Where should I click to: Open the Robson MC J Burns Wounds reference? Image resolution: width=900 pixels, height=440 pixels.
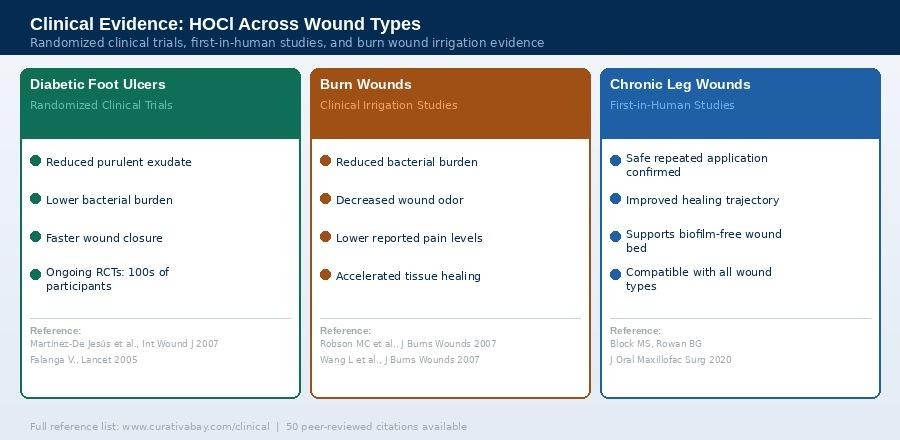[408, 344]
